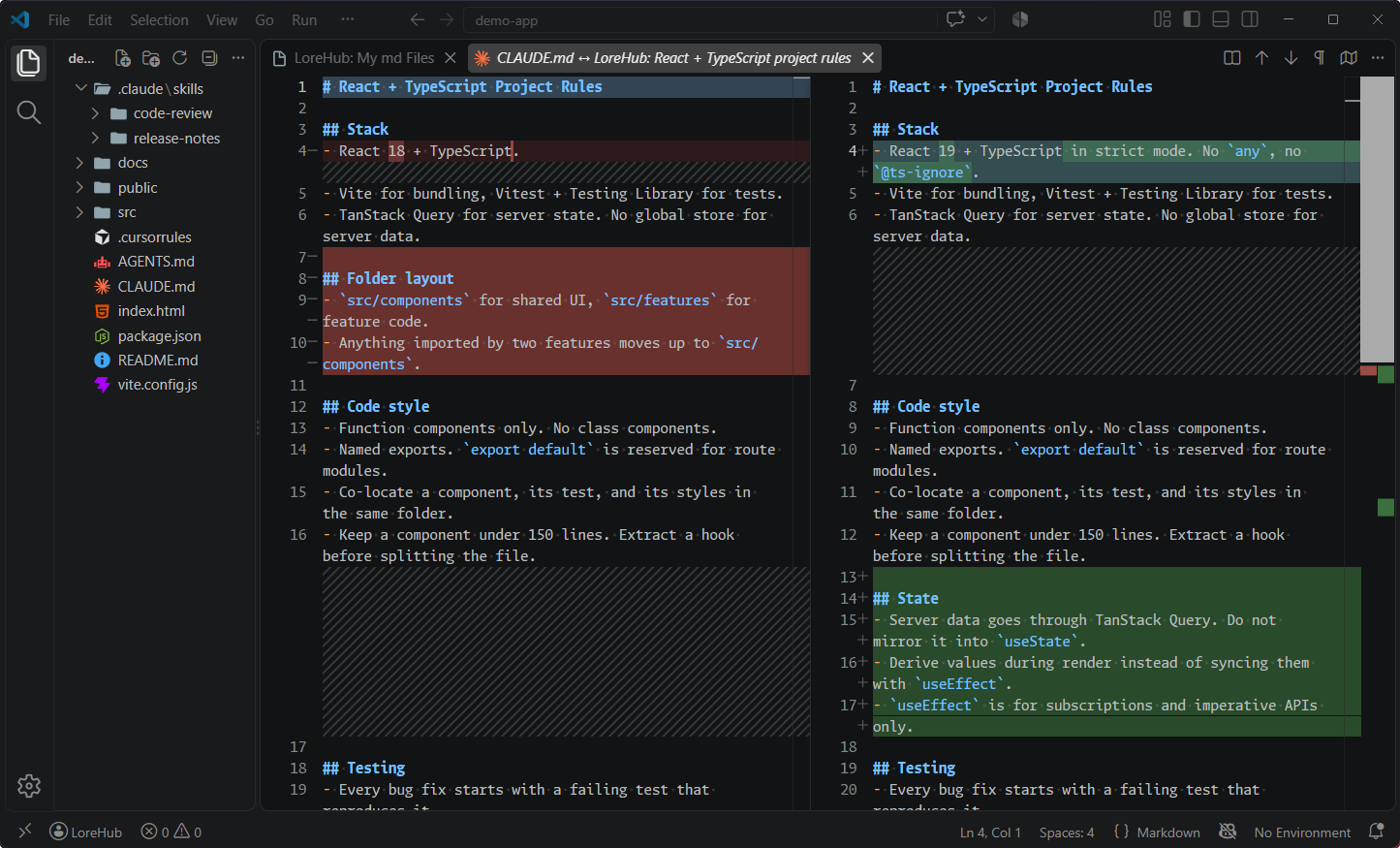Close the LoreHub: My md Files tab
Image resolution: width=1400 pixels, height=848 pixels.
point(451,58)
